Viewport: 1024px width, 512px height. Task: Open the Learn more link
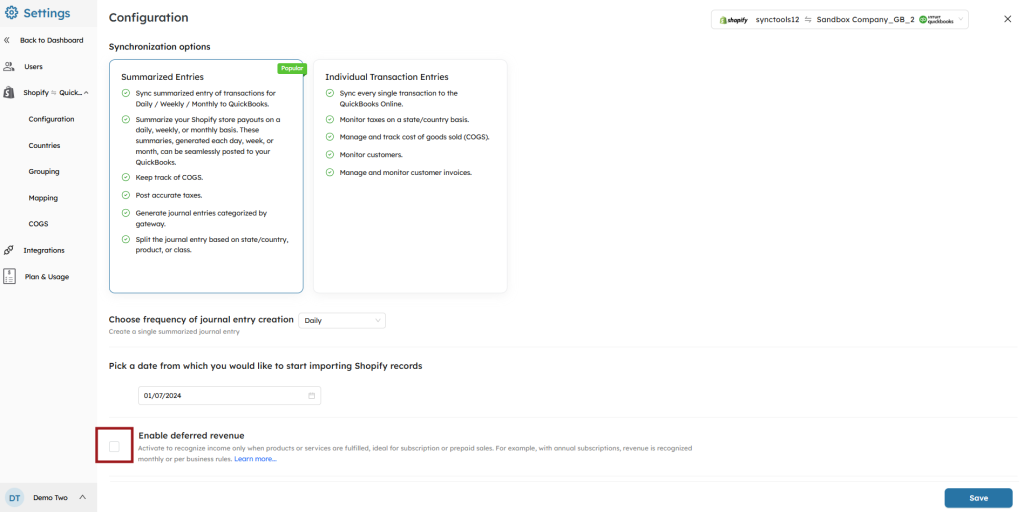pyautogui.click(x=255, y=459)
